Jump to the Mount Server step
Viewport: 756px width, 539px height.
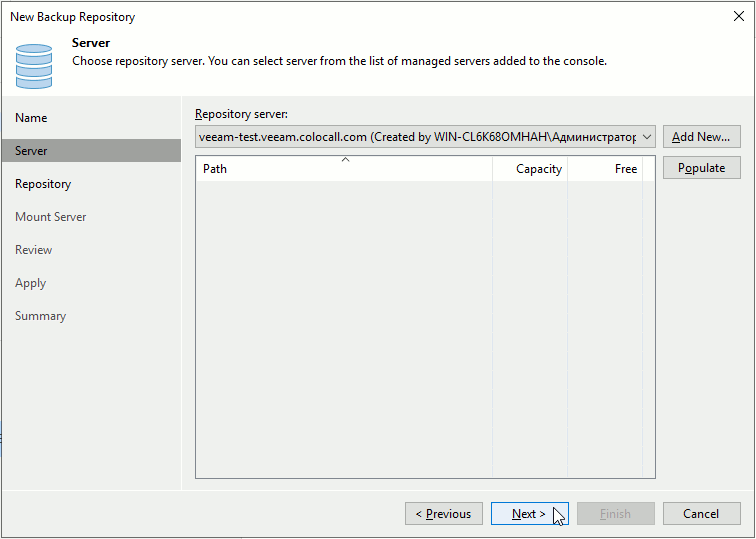pyautogui.click(x=50, y=217)
